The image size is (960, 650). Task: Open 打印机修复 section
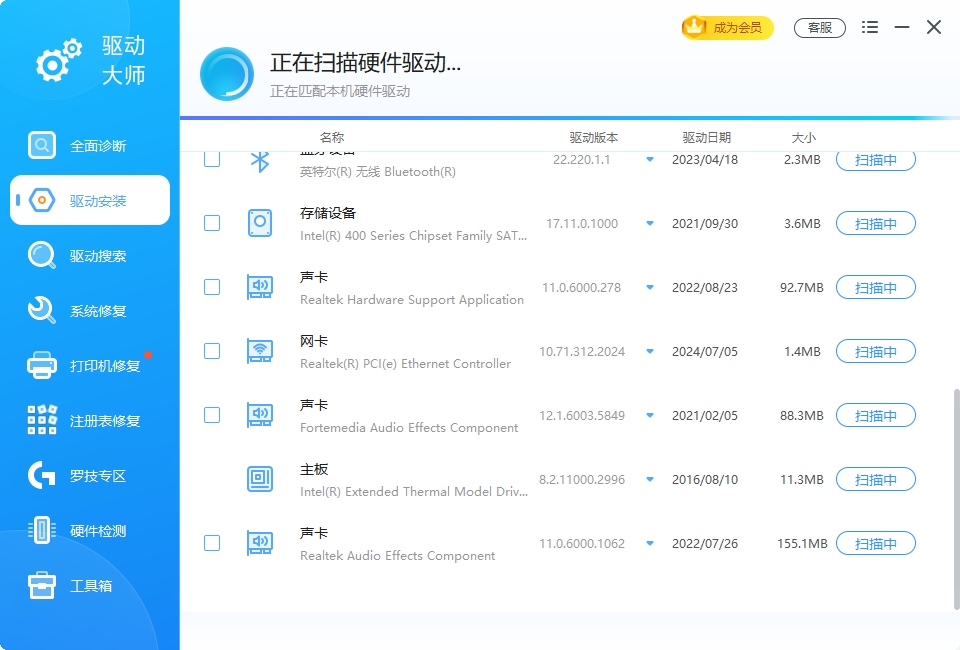(90, 365)
